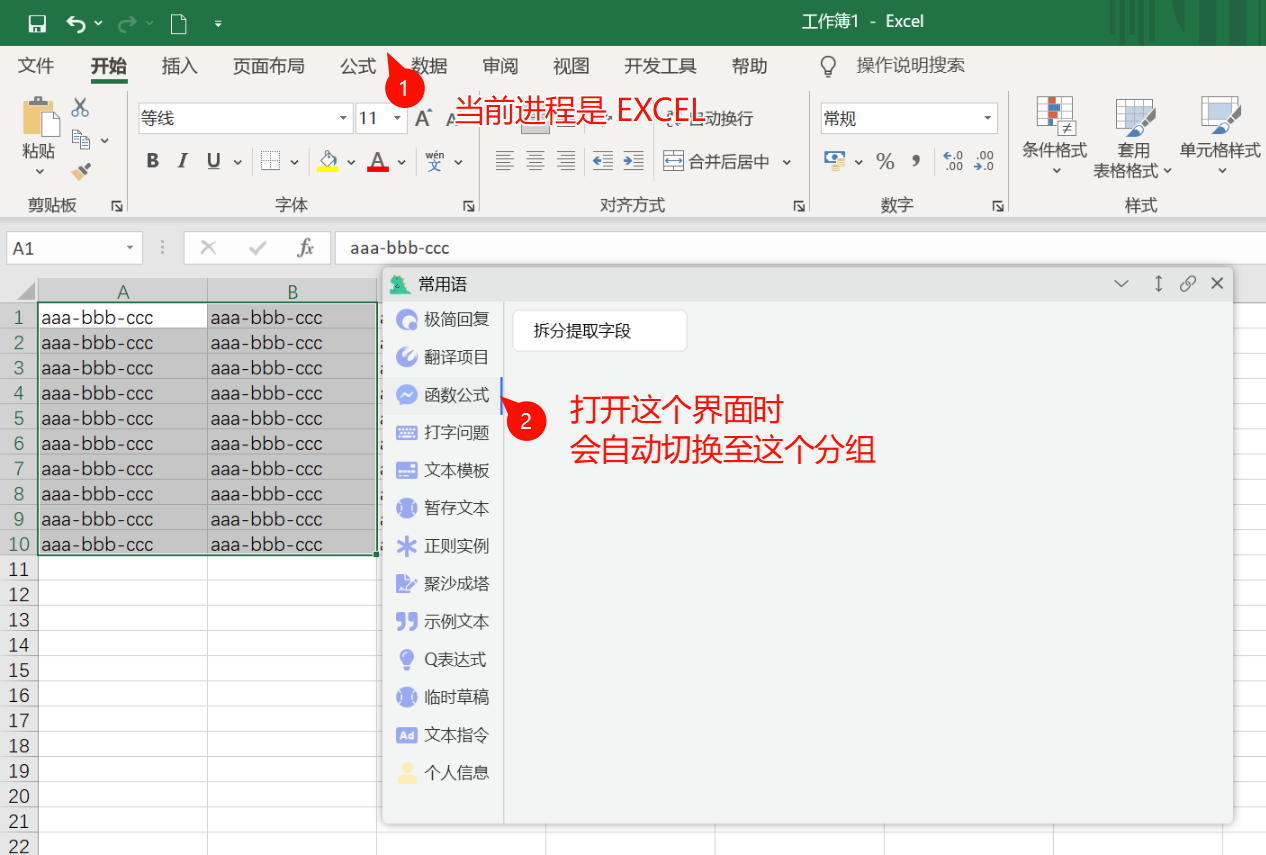The image size is (1266, 855).
Task: Toggle Align Right text alignment
Action: pyautogui.click(x=566, y=161)
